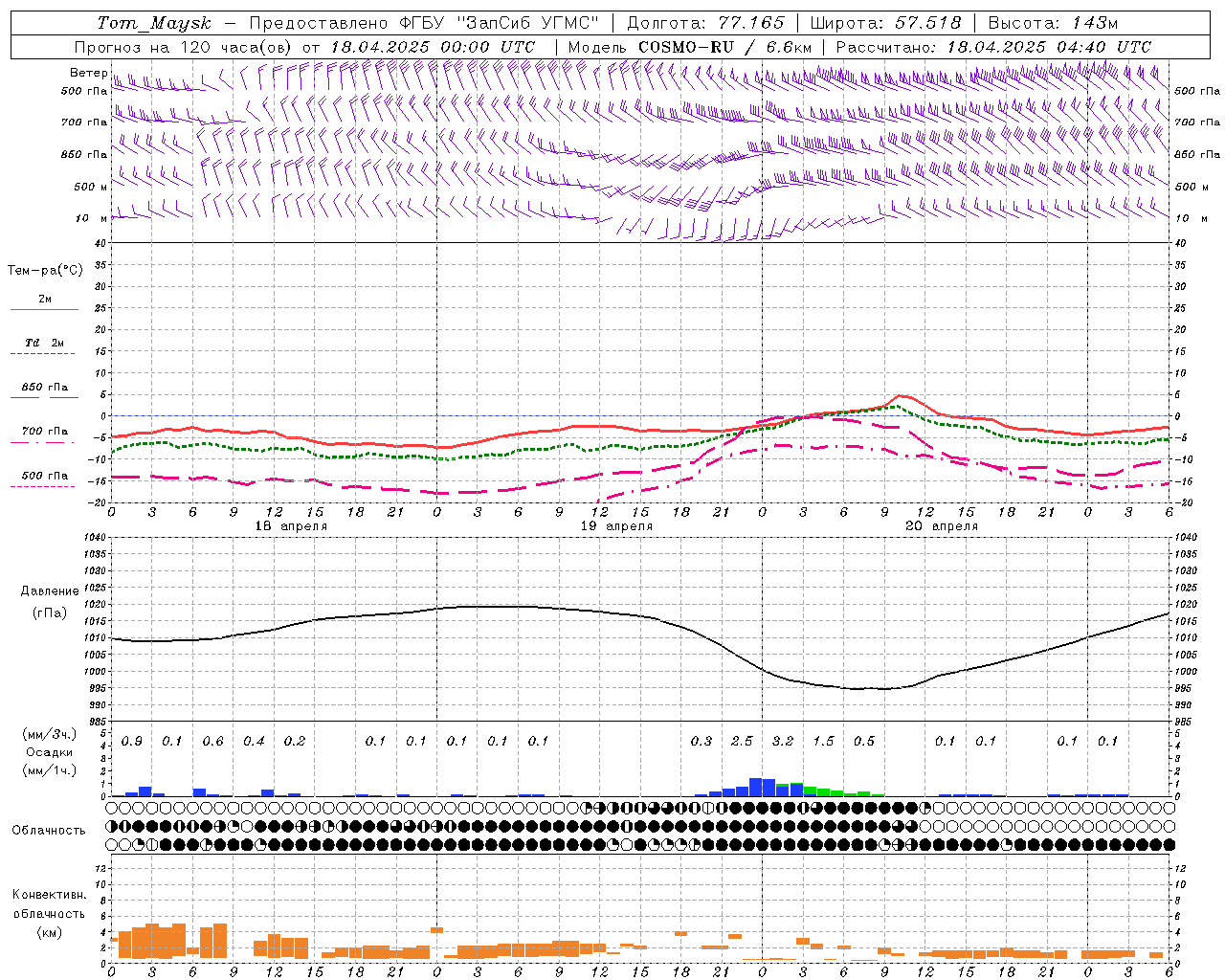Click the Td 2м dew point legend entry
1225x980 pixels.
point(45,343)
